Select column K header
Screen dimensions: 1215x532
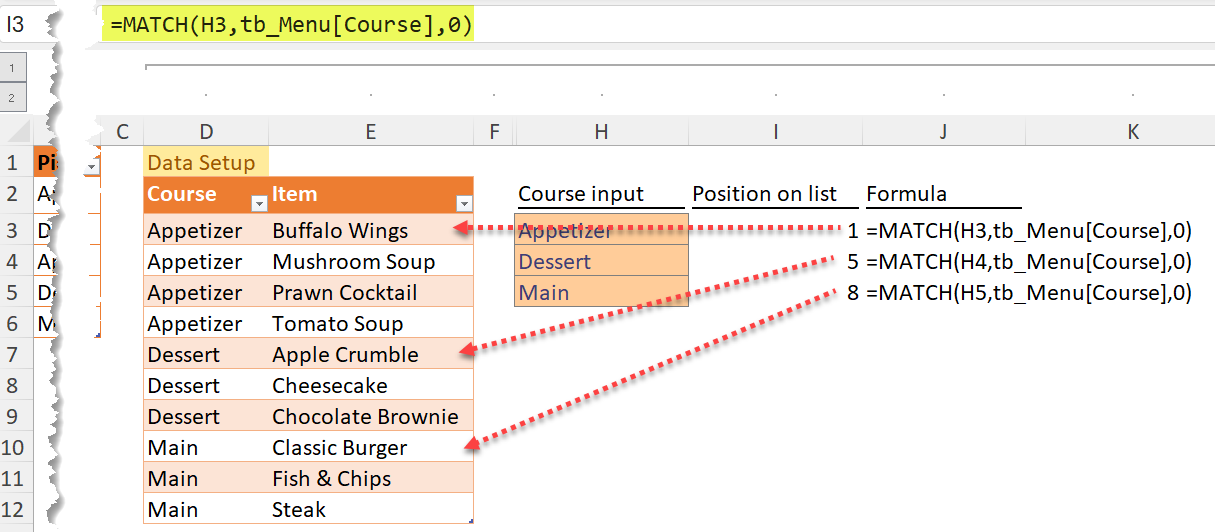point(1132,131)
